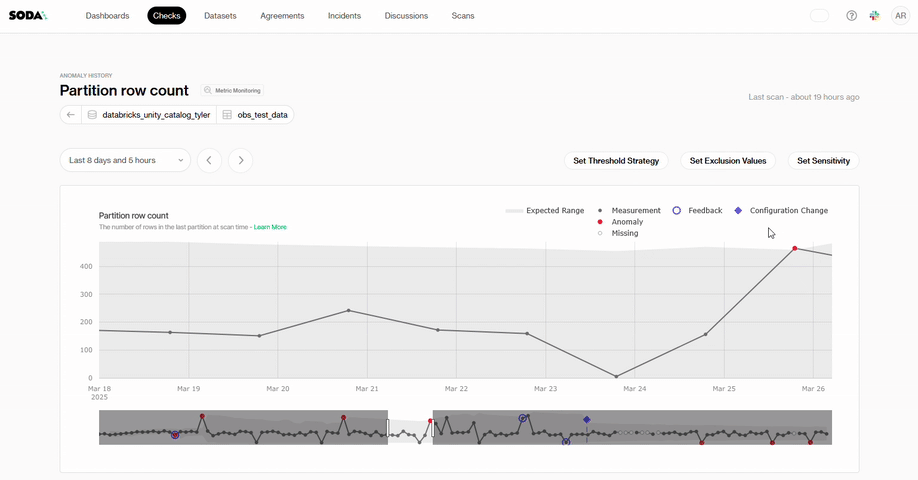Click the Slack integration icon

pos(874,16)
